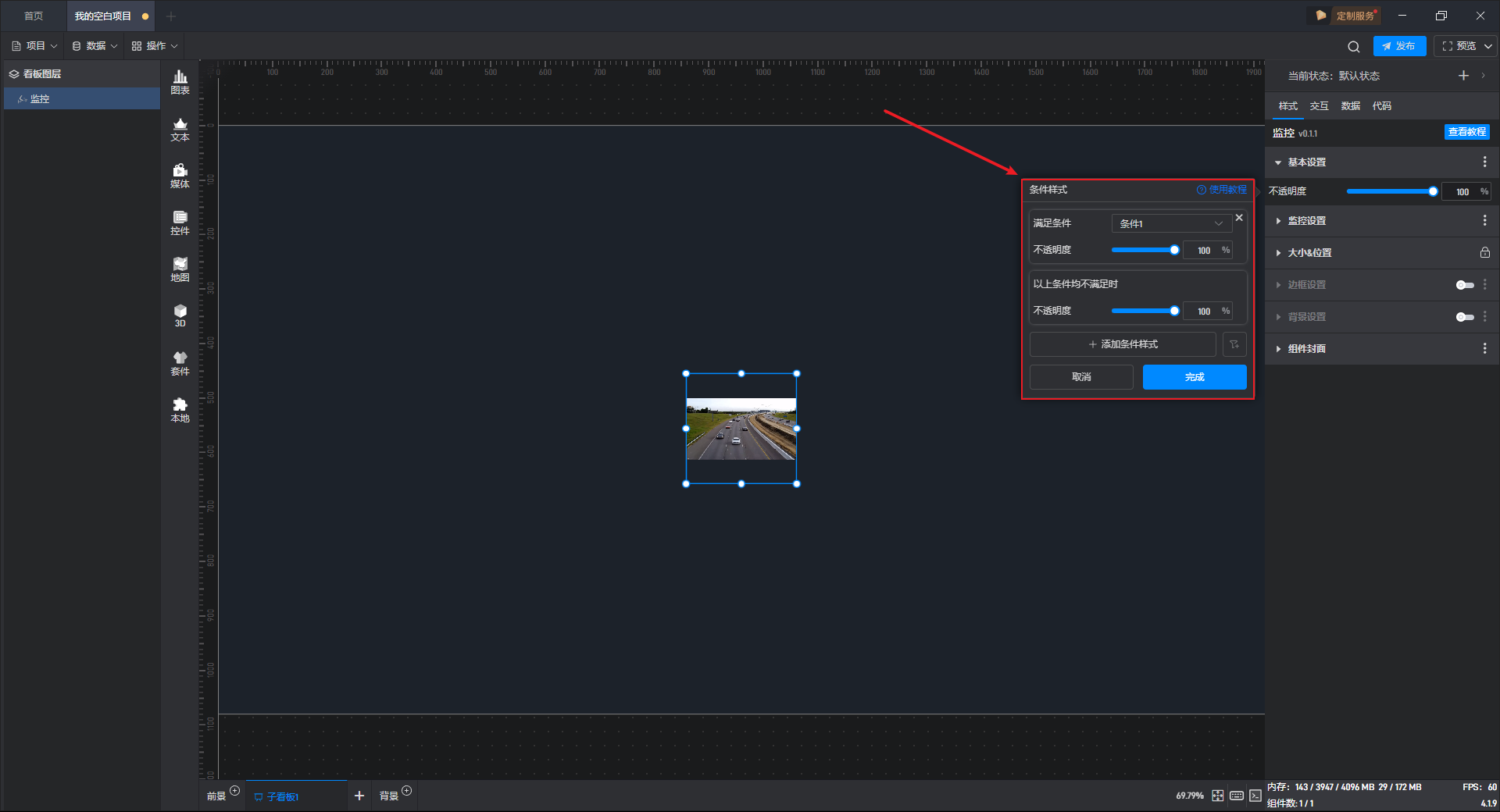Click the lock icon beside 大小&位置

1484,253
